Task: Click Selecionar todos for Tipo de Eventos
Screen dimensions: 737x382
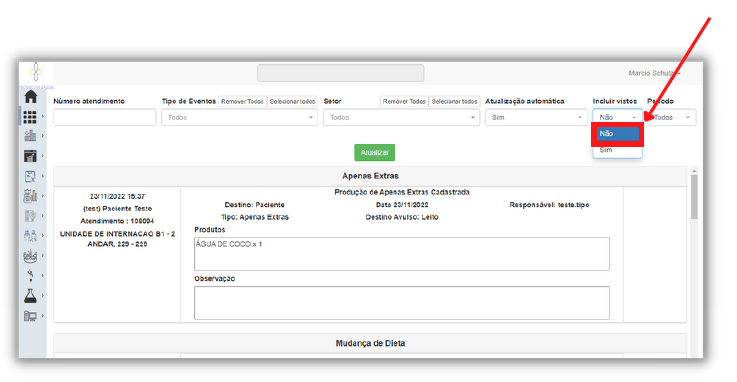Action: 292,101
